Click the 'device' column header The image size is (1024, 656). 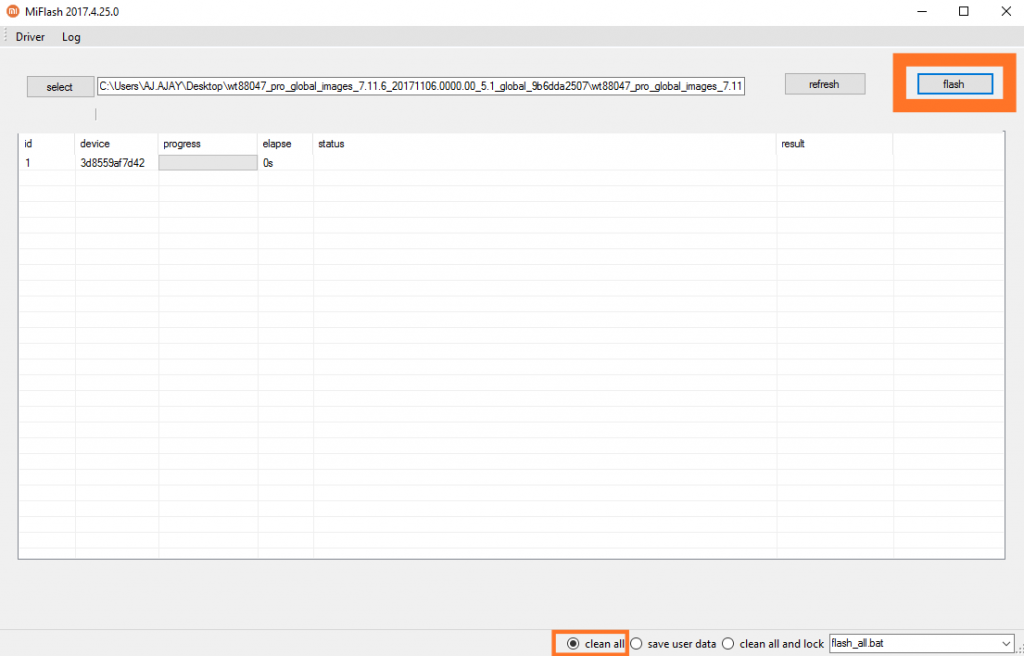pyautogui.click(x=117, y=144)
